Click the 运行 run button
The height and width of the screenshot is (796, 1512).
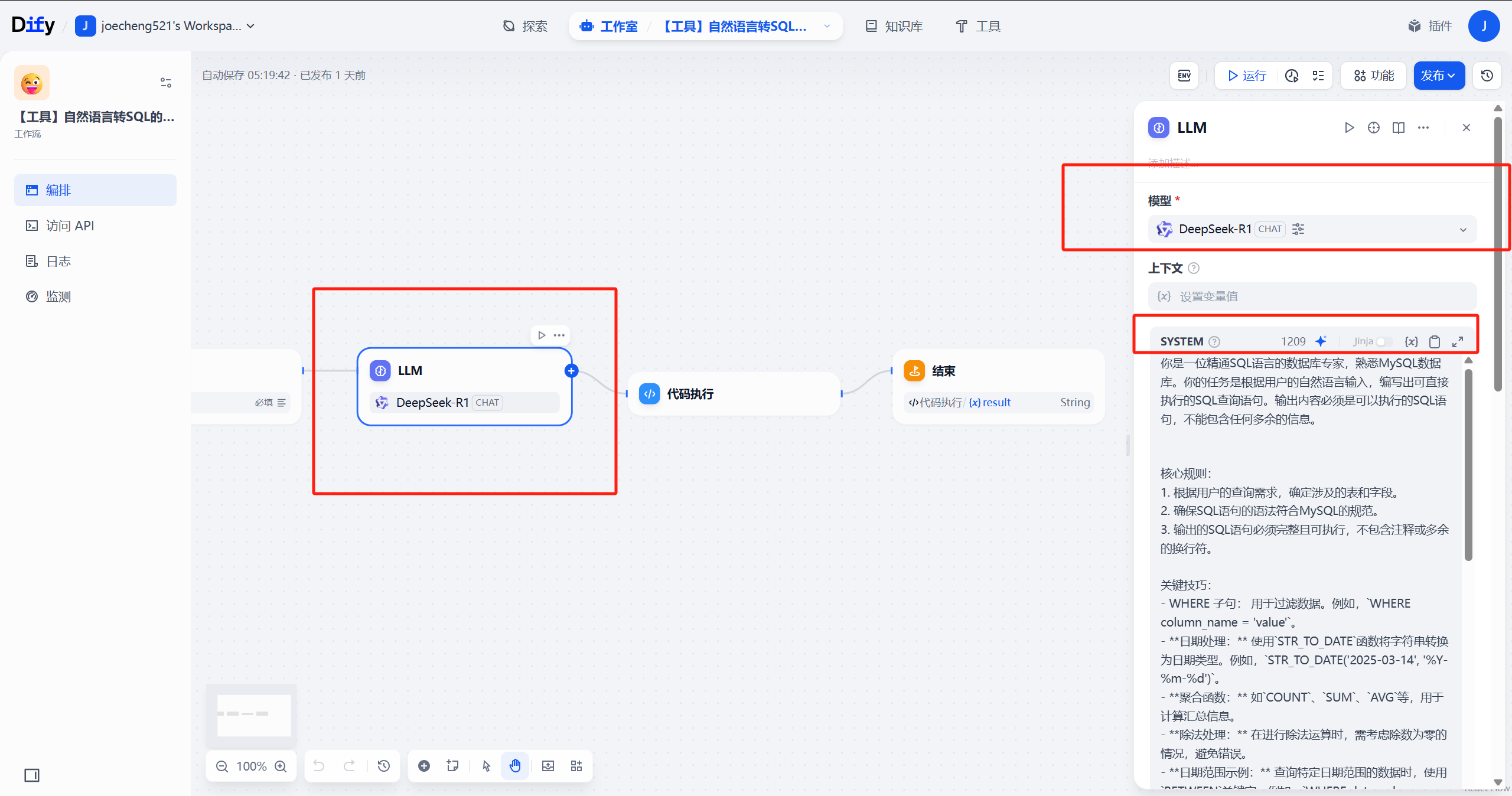tap(1246, 76)
